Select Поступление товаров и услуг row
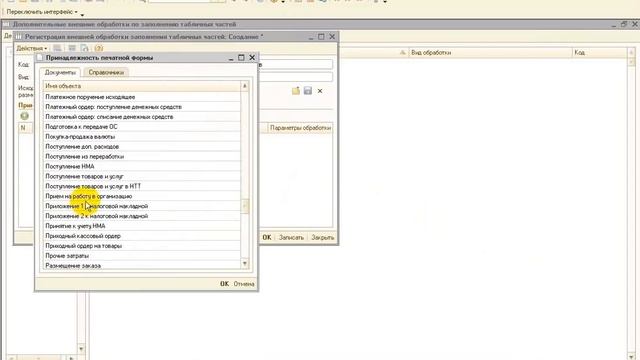The image size is (640, 360). [142, 176]
